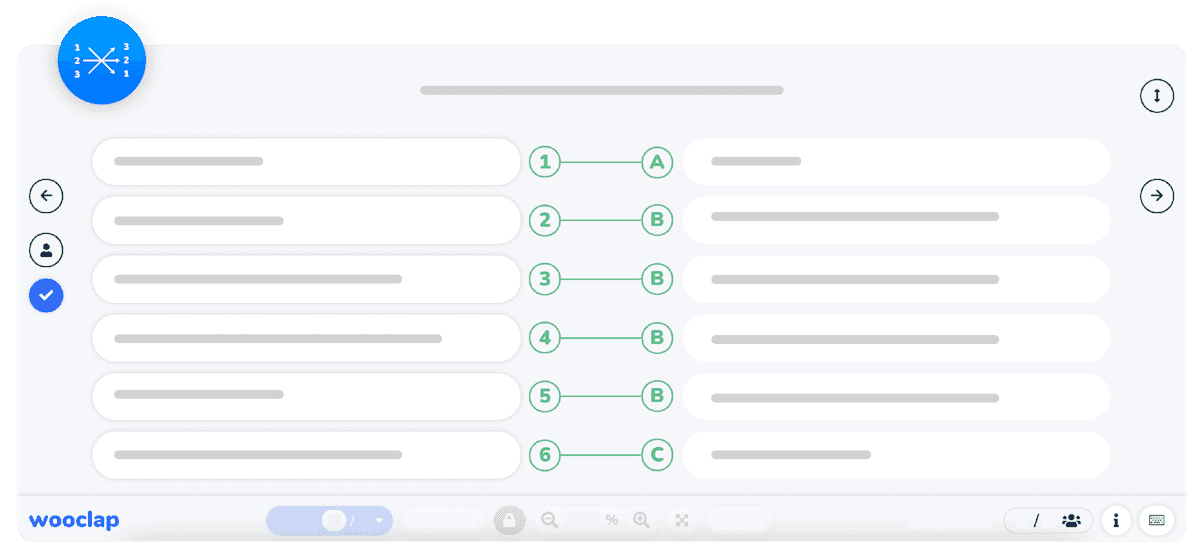Zoom out with the minus magnifier
The width and height of the screenshot is (1204, 558).
[549, 520]
